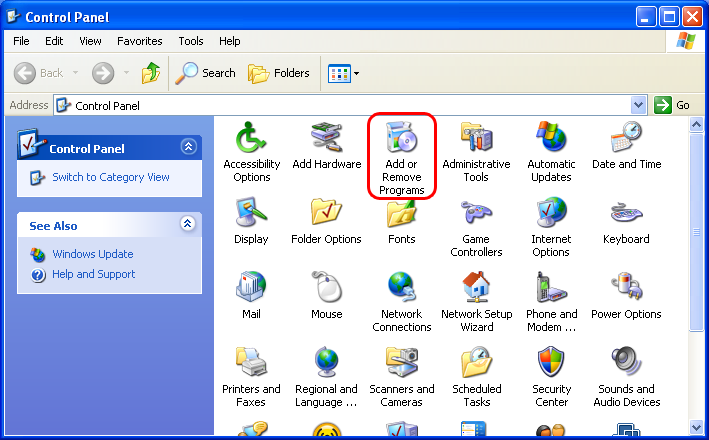Open the File menu
709x440 pixels.
tap(21, 41)
